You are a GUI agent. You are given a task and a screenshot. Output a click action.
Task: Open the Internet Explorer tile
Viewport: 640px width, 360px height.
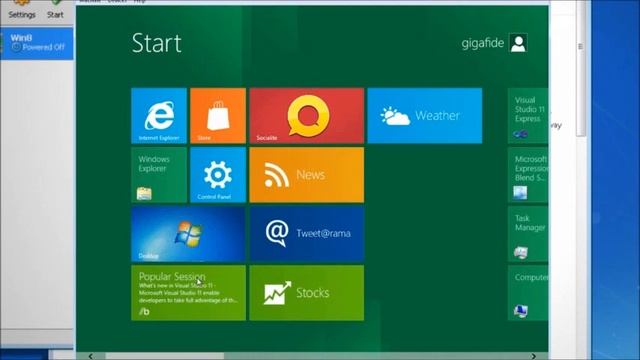point(159,116)
